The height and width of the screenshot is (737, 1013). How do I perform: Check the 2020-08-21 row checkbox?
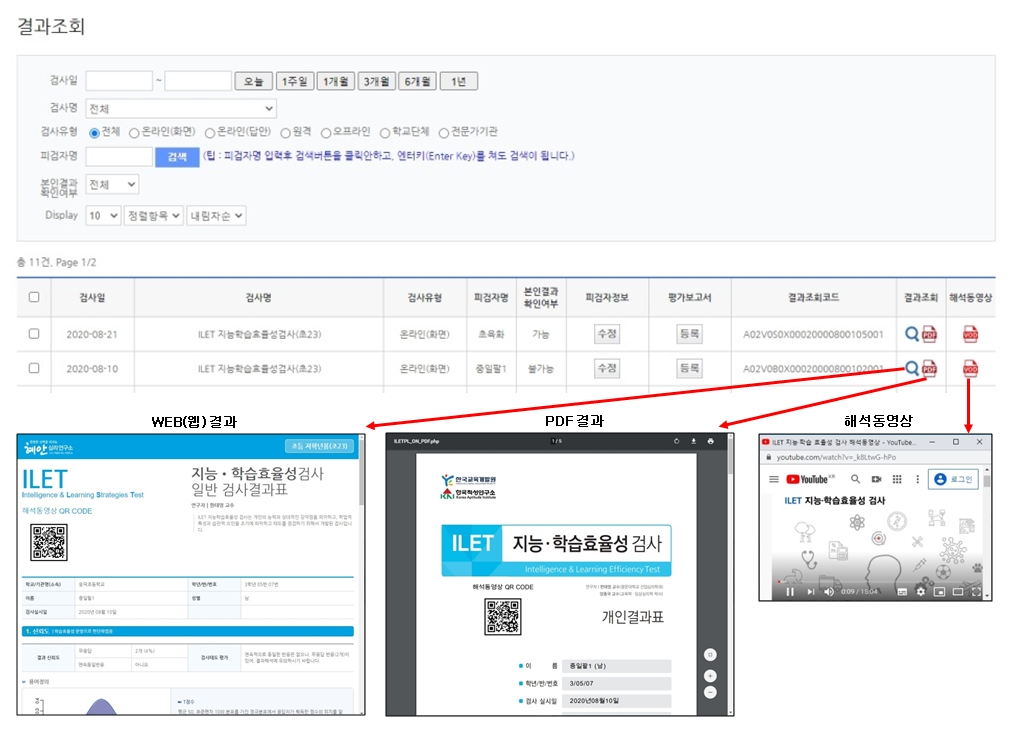pos(34,334)
